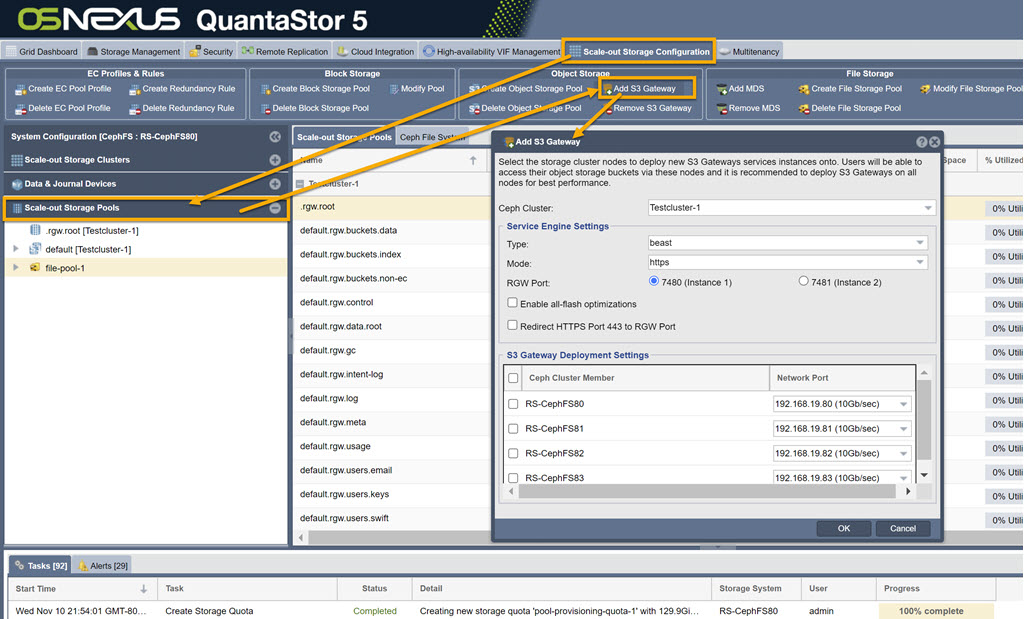
Task: Enable all-flash optimizations checkbox
Action: click(x=513, y=303)
